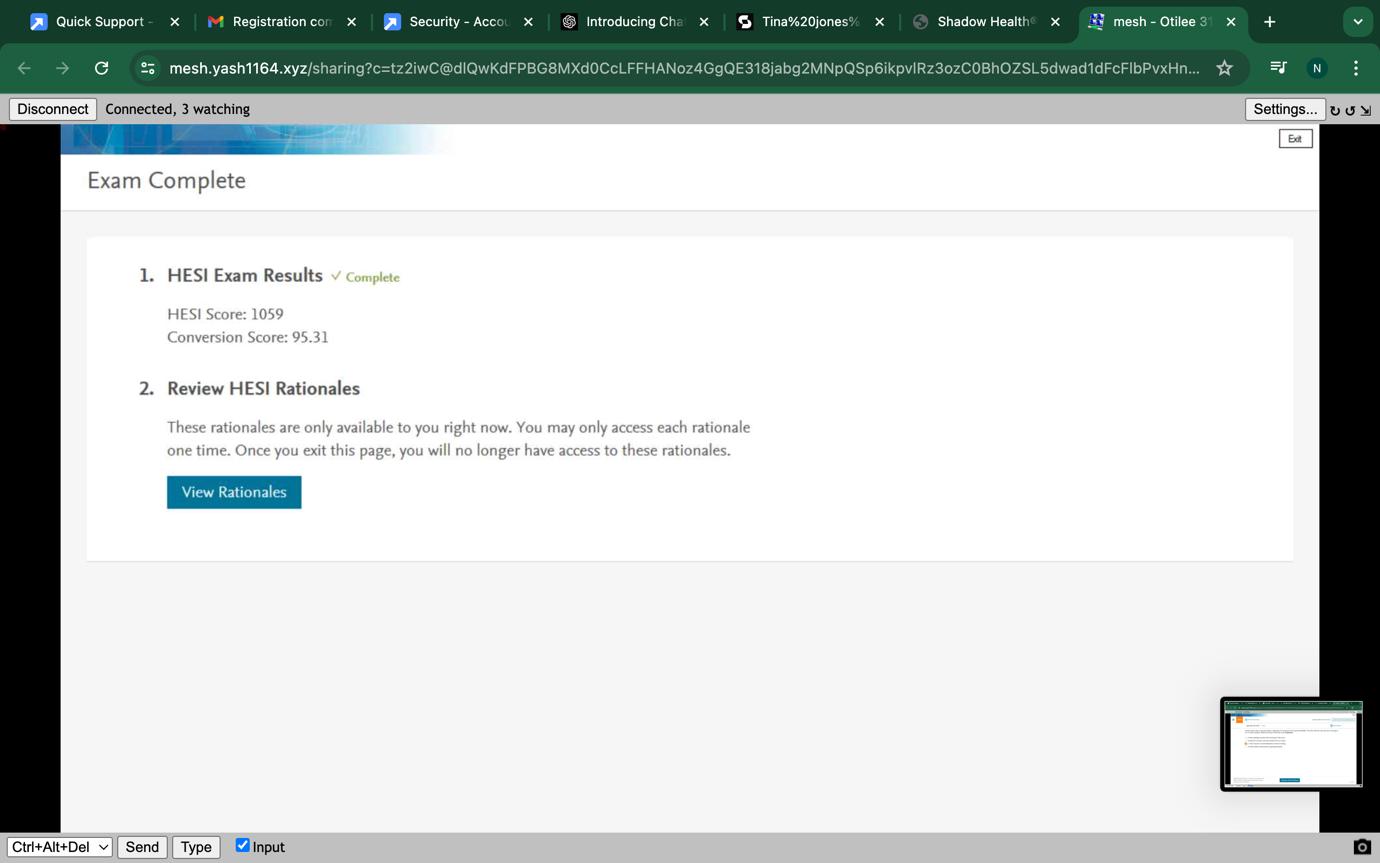The image size is (1380, 863).
Task: Take a screenshot with the camera icon
Action: tap(1361, 847)
